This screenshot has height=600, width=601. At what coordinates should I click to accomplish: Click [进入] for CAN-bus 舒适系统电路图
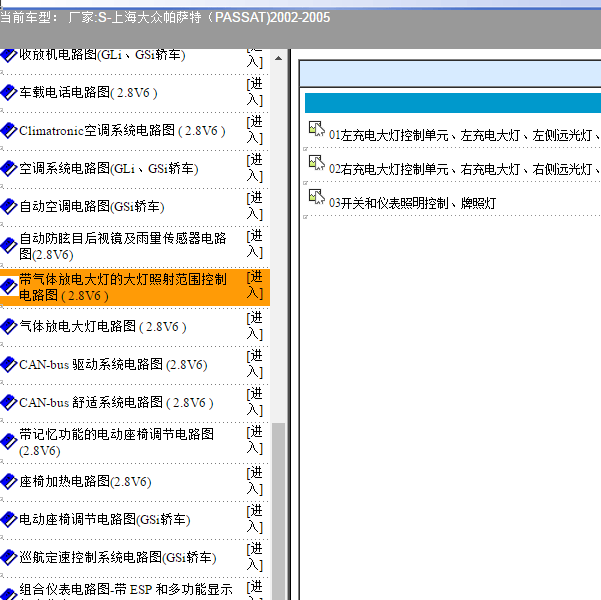[255, 402]
